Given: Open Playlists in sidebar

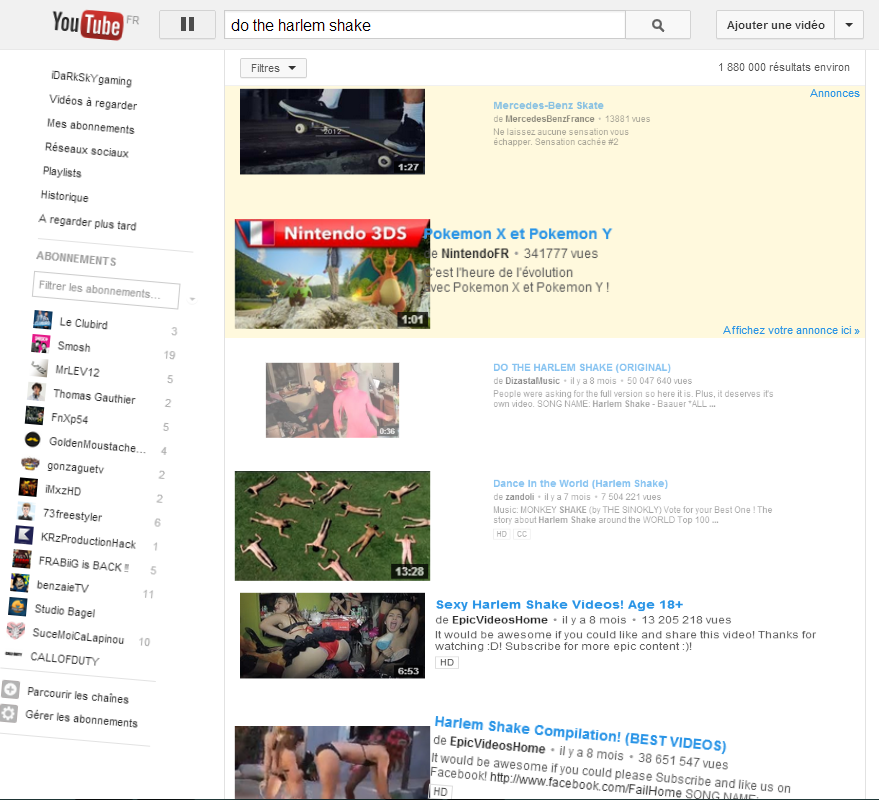Looking at the screenshot, I should click(x=62, y=172).
